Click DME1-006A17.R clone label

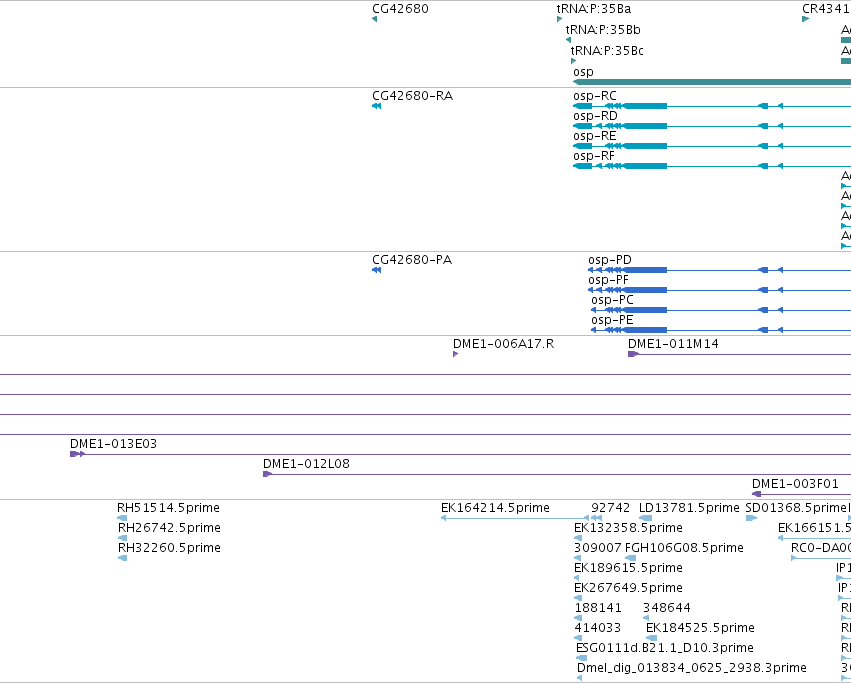(504, 344)
